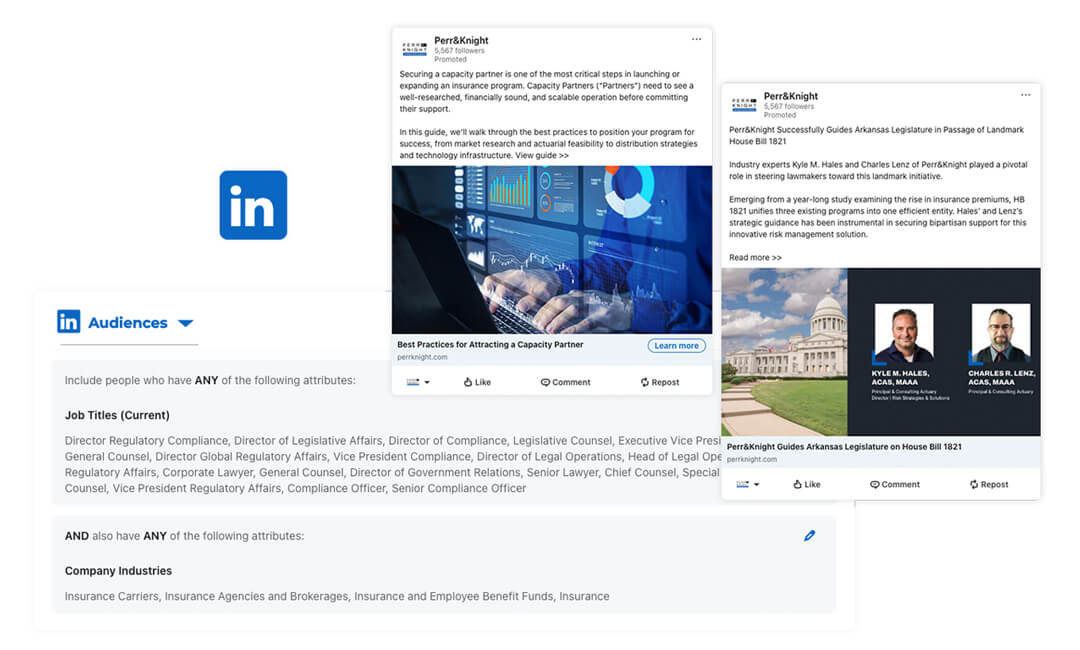Click Perr&Knight logo on the Capacity Partner post
This screenshot has width=1080, height=650.
[x=415, y=49]
